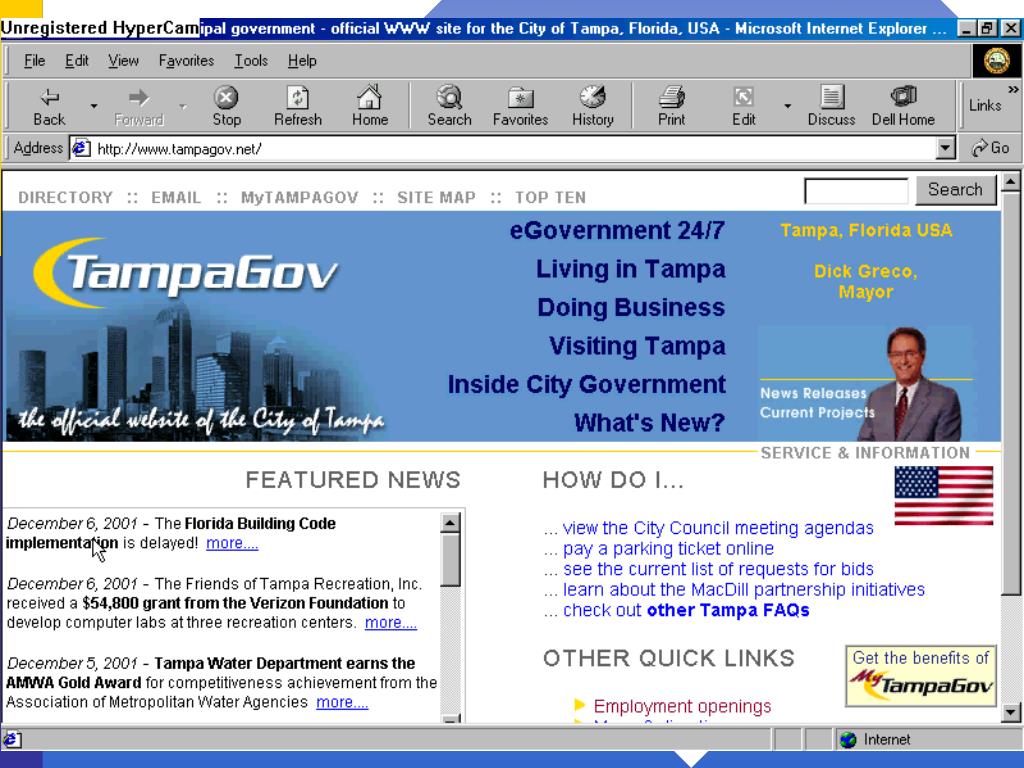Open the Tools menu
The image size is (1024, 768).
tap(251, 61)
